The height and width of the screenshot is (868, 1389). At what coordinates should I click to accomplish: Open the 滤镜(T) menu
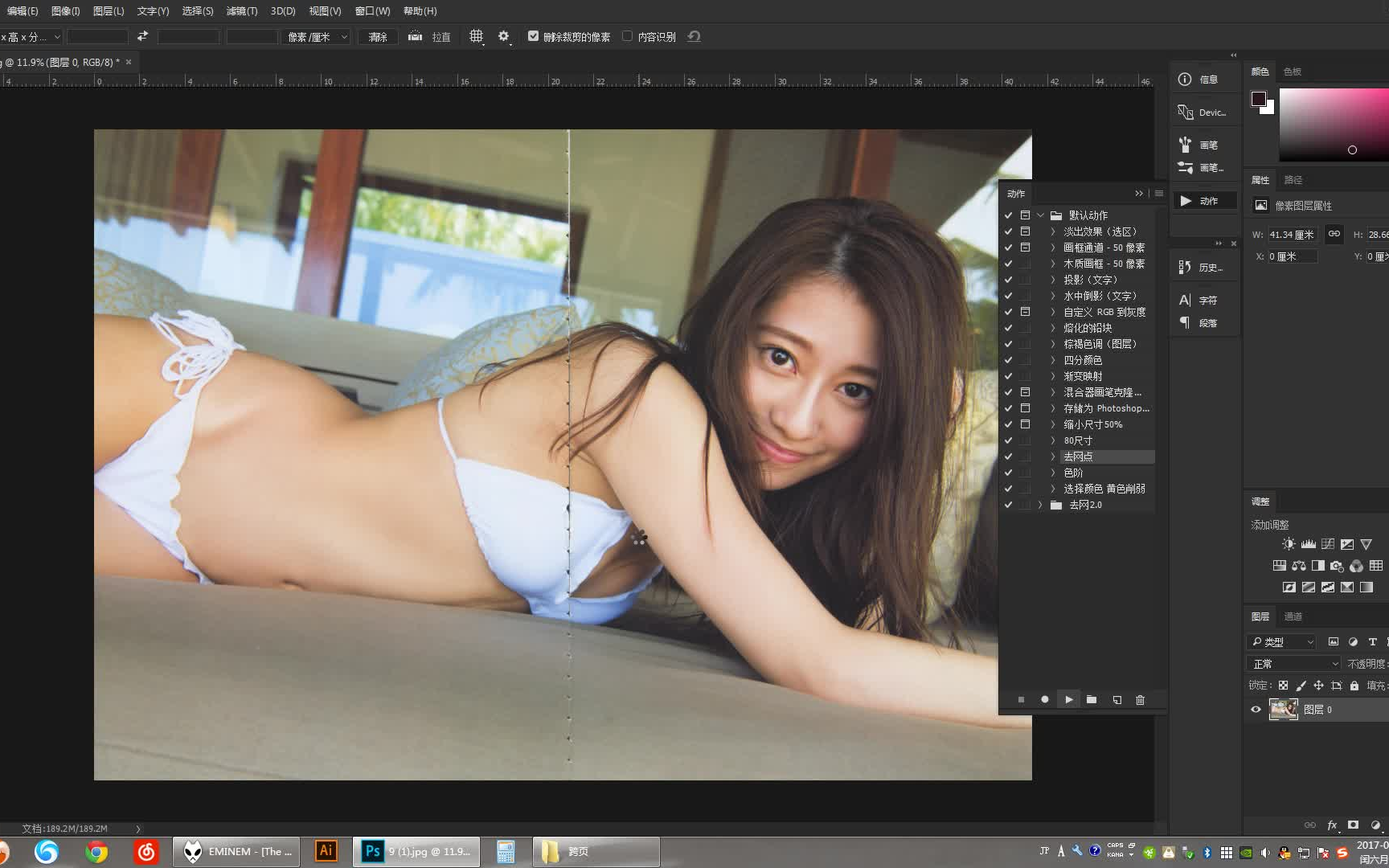(242, 11)
